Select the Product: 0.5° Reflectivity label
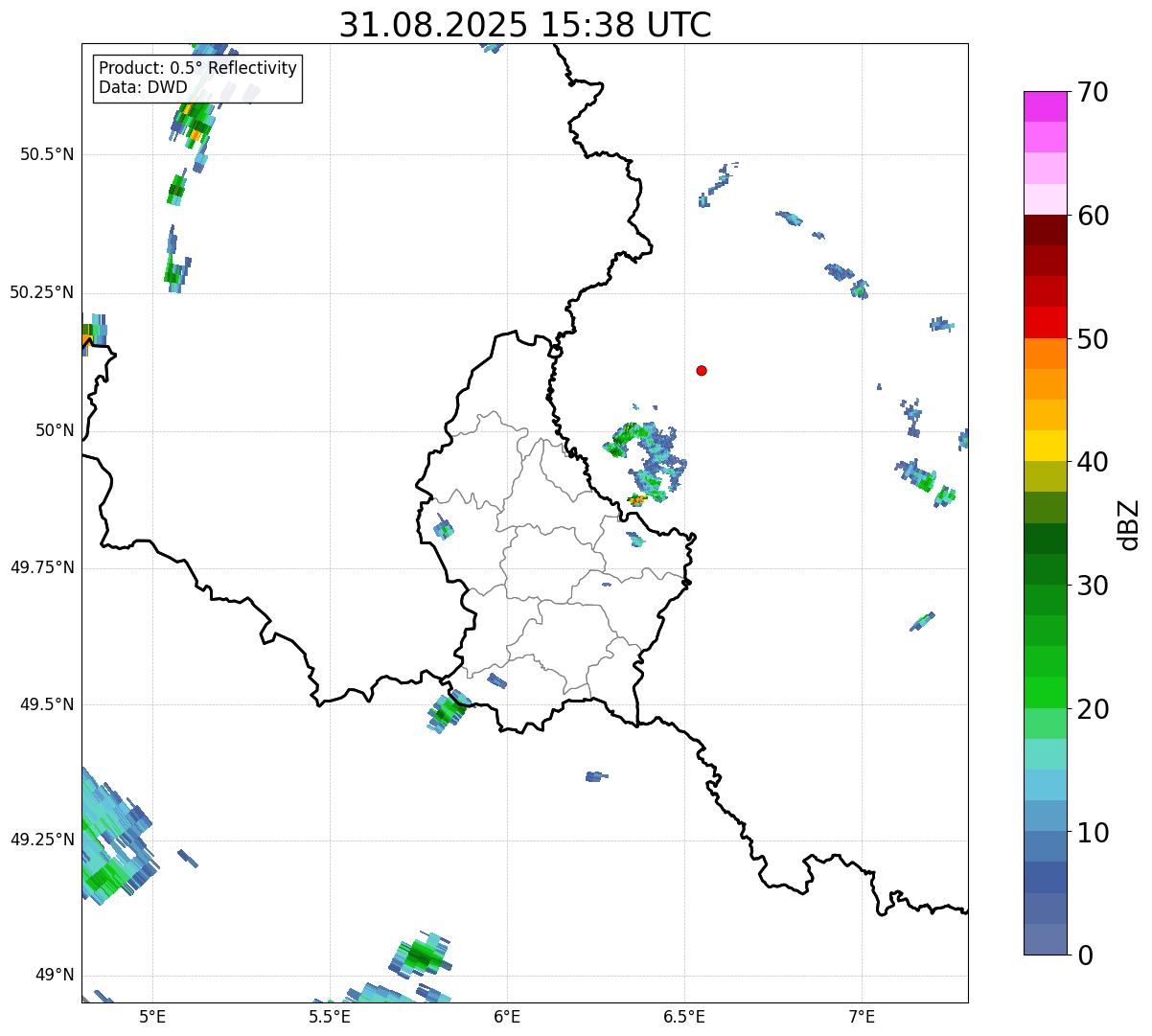 197,68
